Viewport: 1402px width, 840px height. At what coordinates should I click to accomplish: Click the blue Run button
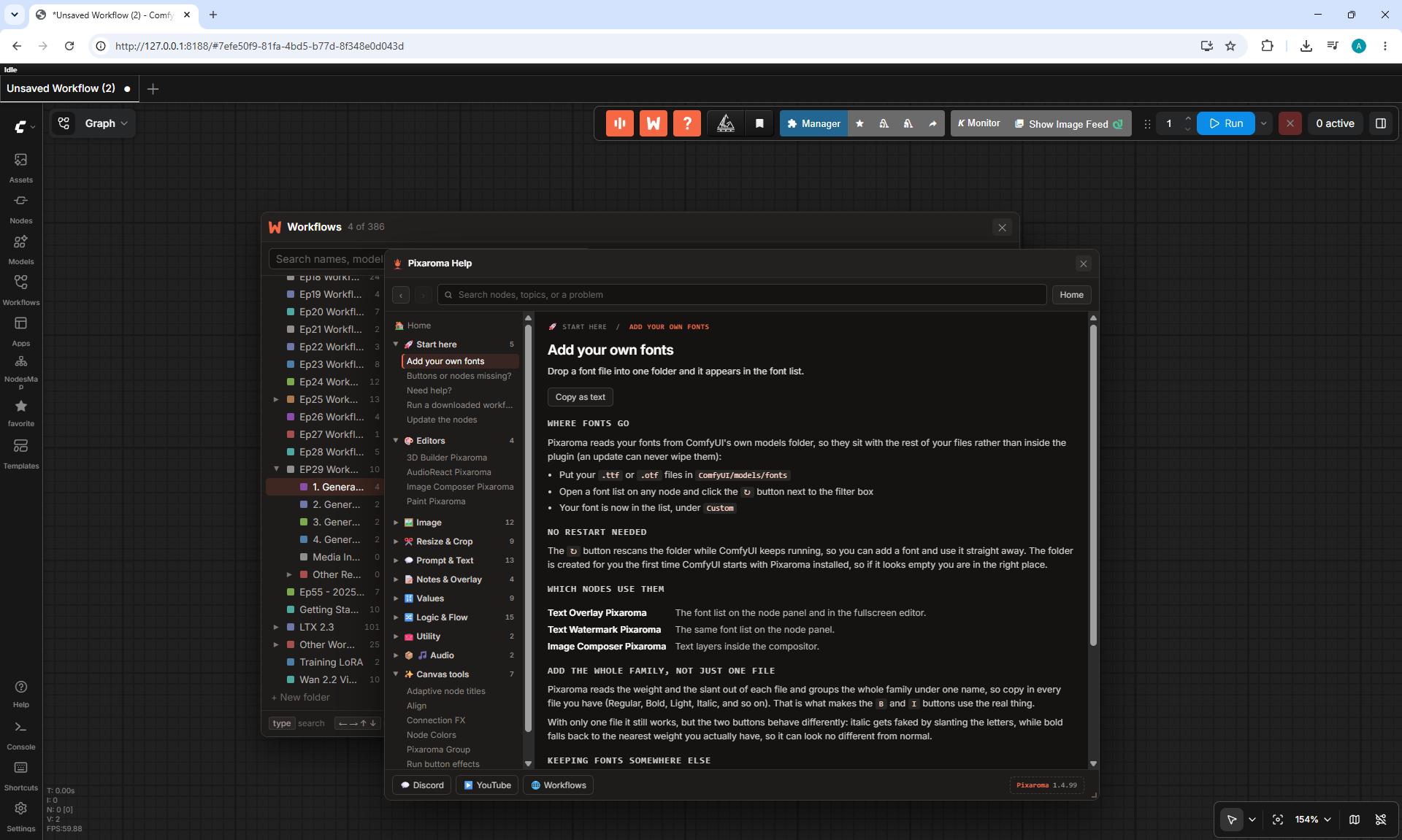(x=1226, y=123)
